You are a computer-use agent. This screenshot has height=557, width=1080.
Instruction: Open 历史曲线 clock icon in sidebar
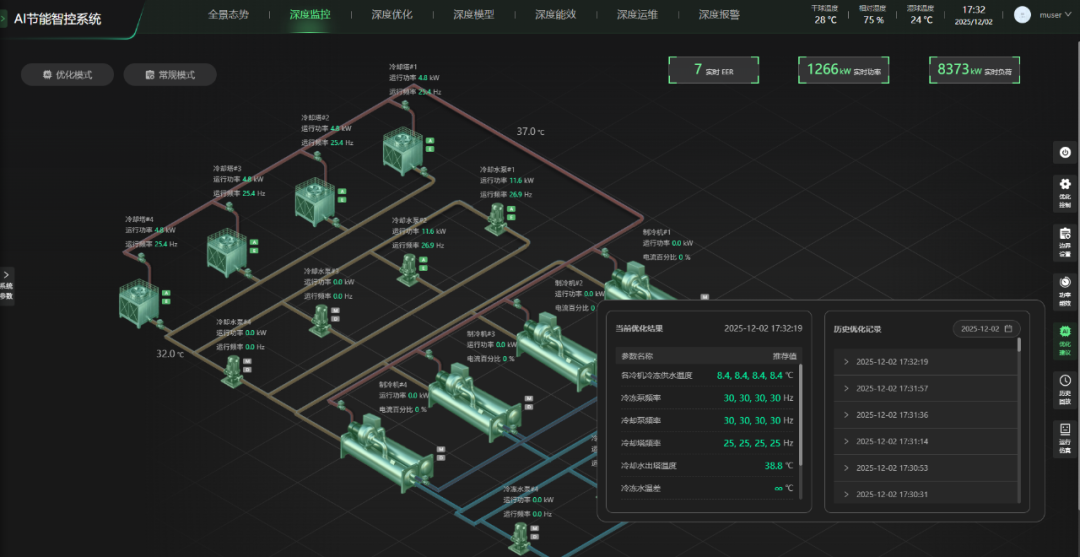click(x=1065, y=384)
